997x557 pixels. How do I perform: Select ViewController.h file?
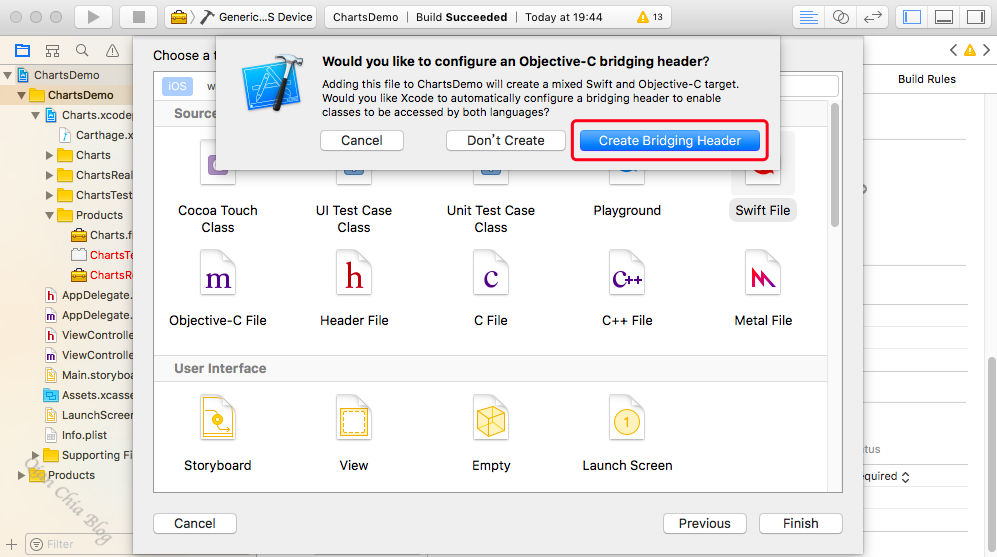tap(88, 335)
